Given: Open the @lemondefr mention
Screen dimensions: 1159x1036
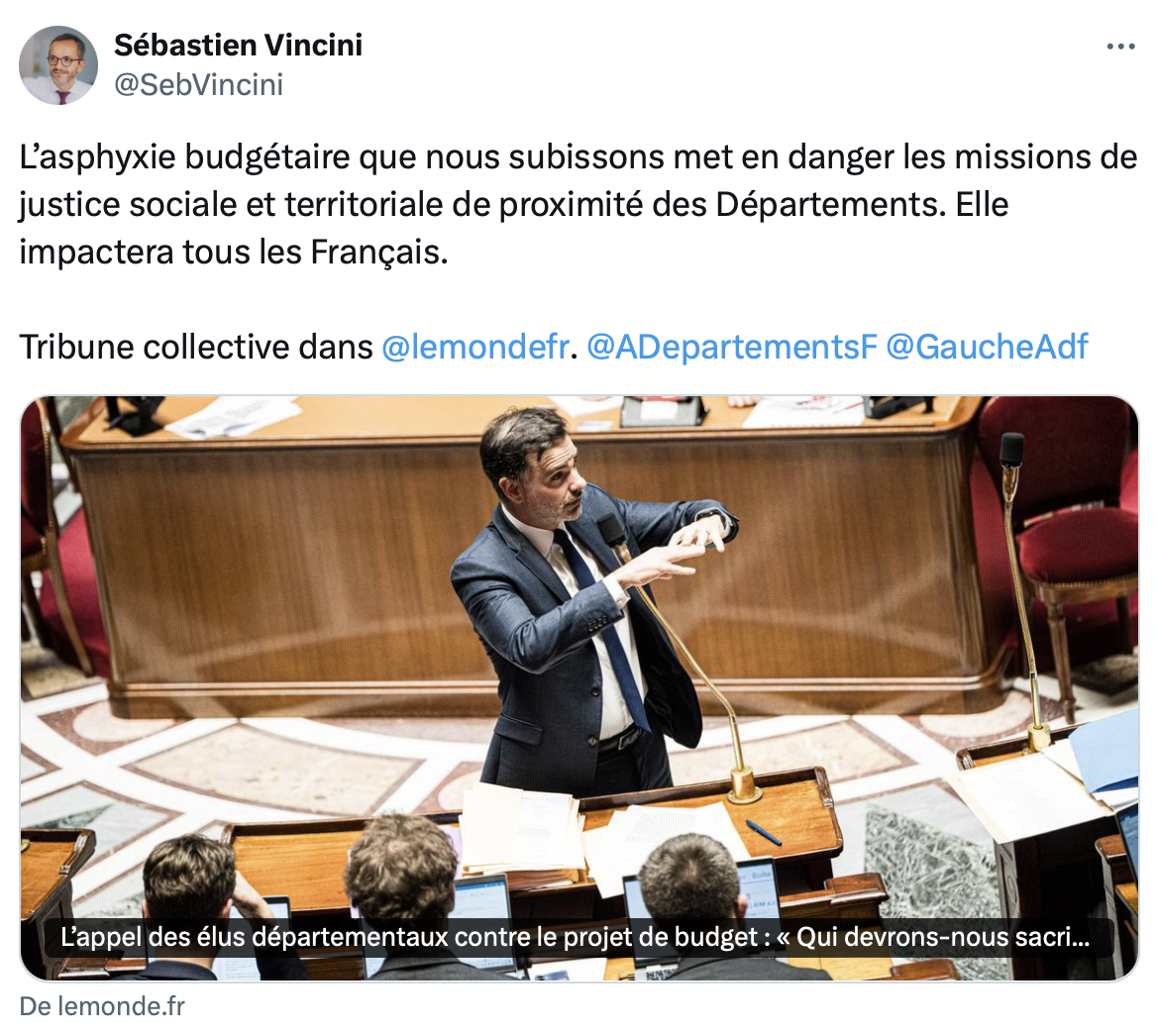Looking at the screenshot, I should click(475, 347).
